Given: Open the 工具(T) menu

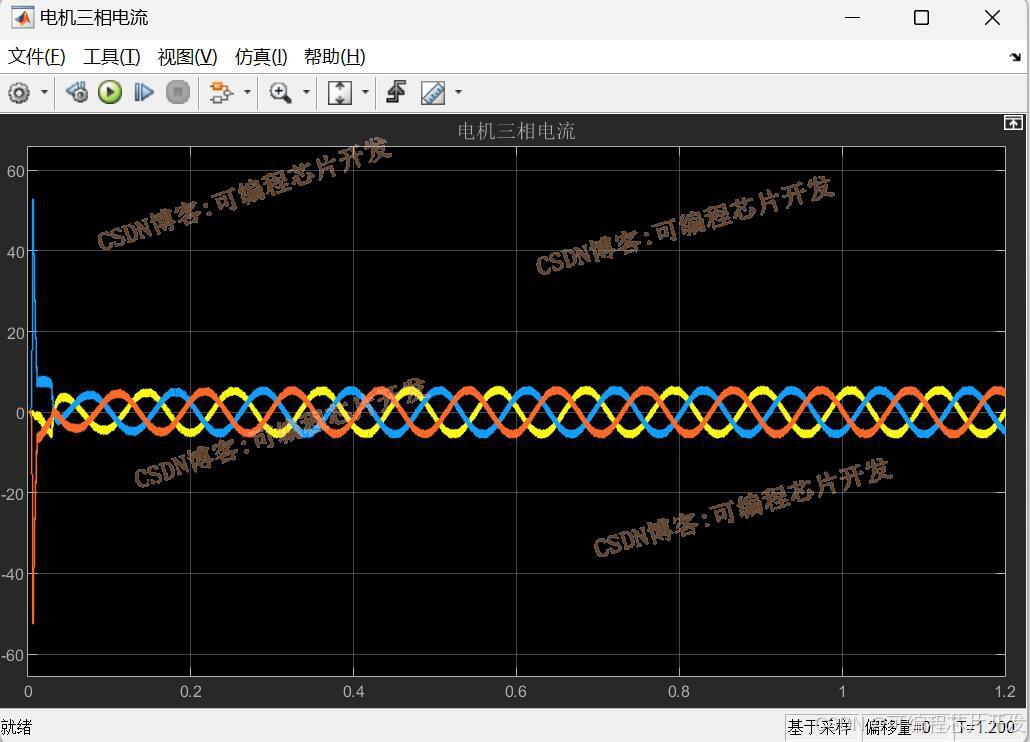Looking at the screenshot, I should (111, 57).
